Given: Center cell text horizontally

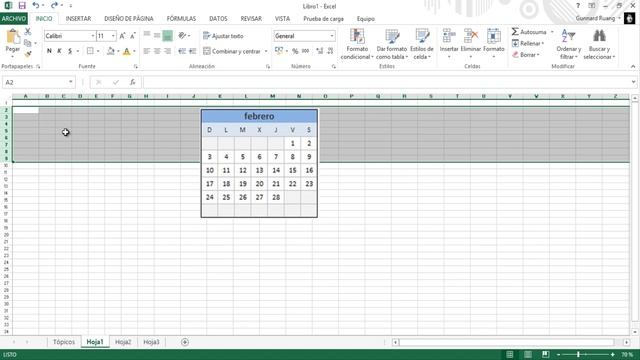Looking at the screenshot, I should point(157,51).
